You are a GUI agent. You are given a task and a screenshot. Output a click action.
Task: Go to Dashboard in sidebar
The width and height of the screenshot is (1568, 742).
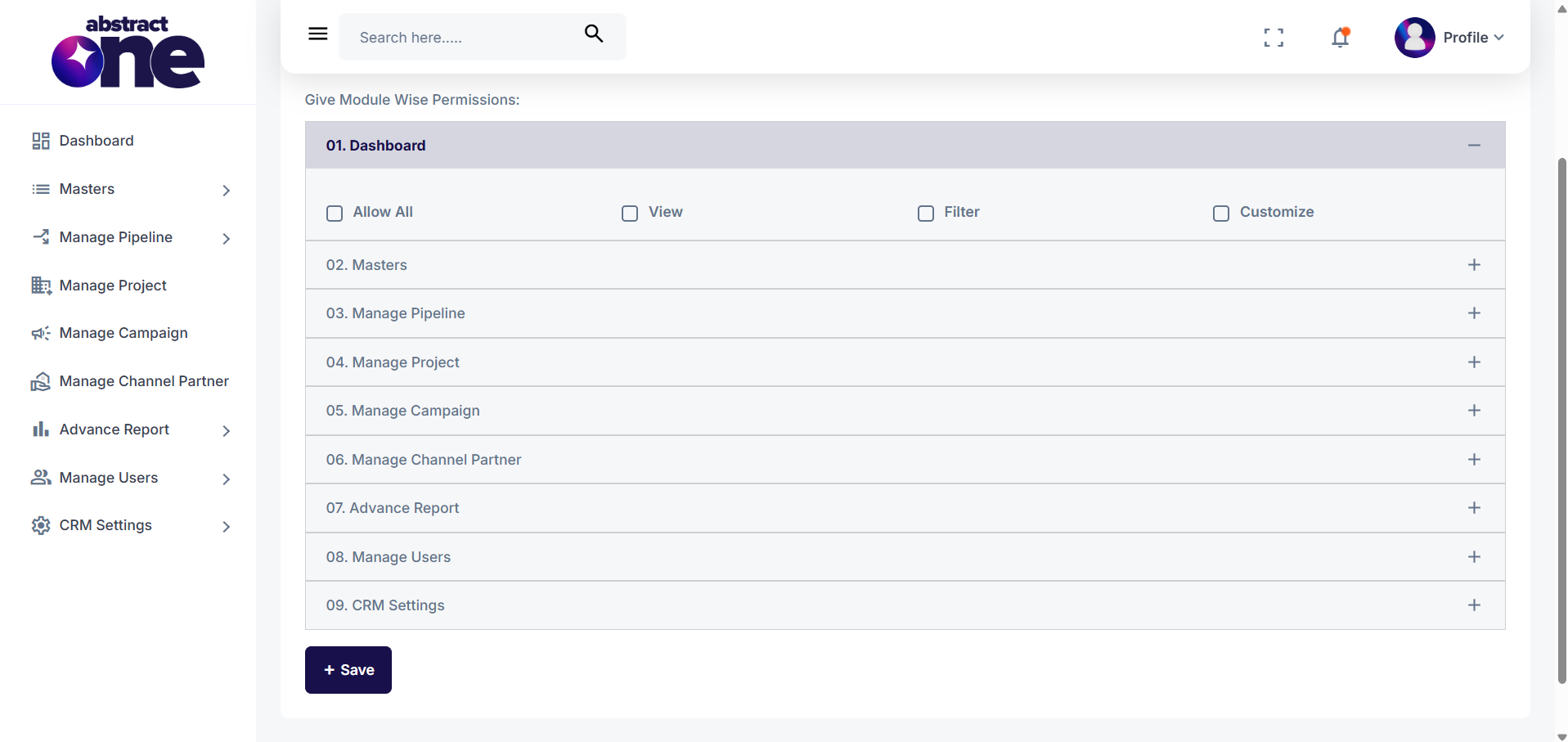pos(97,141)
